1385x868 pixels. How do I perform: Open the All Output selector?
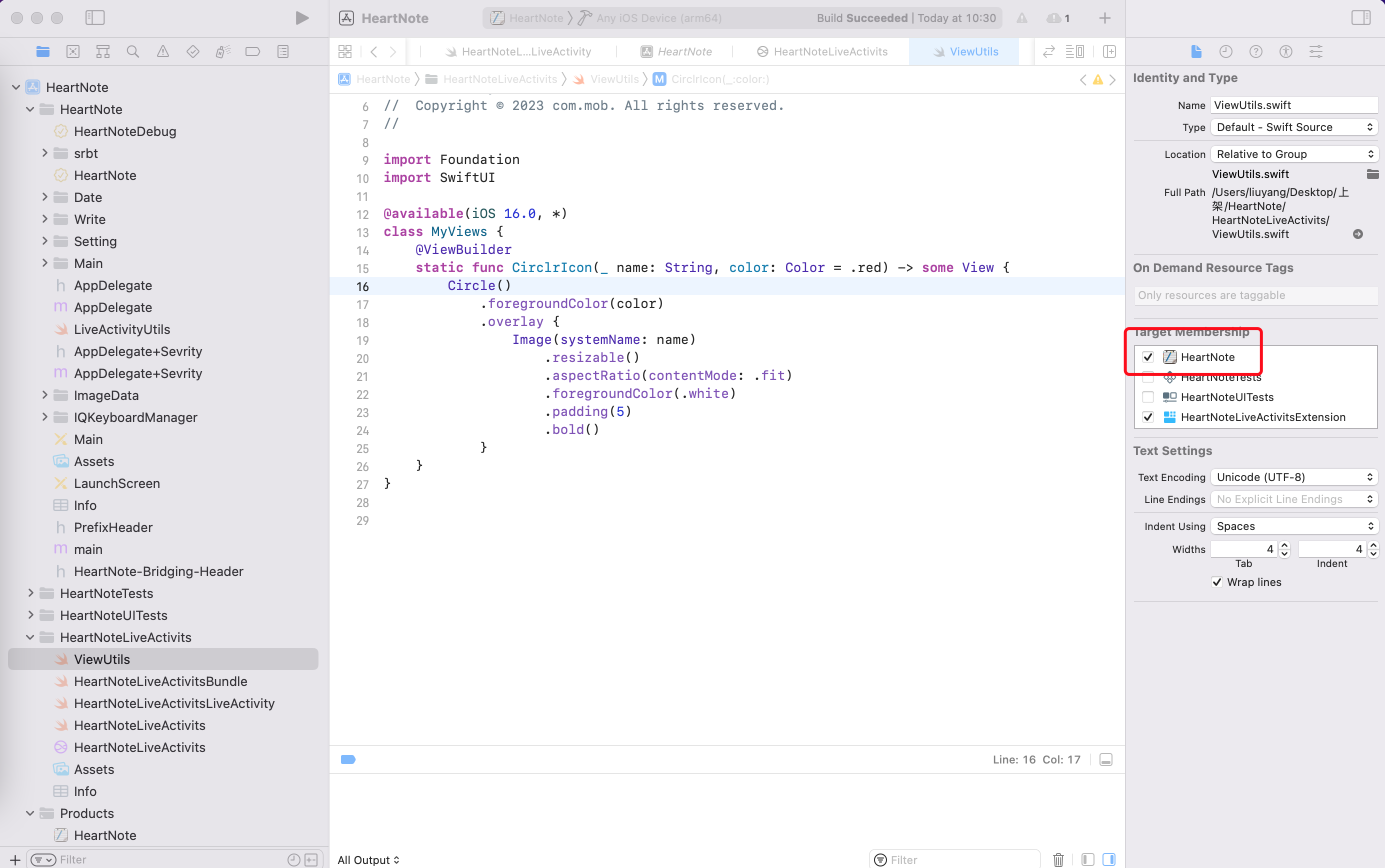[368, 859]
